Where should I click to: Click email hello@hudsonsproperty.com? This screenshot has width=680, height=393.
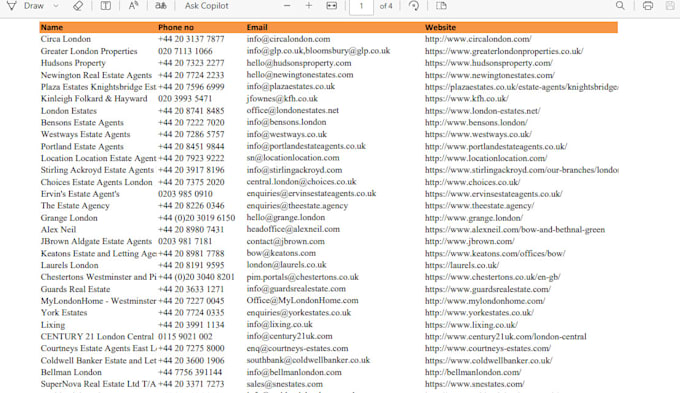point(299,63)
